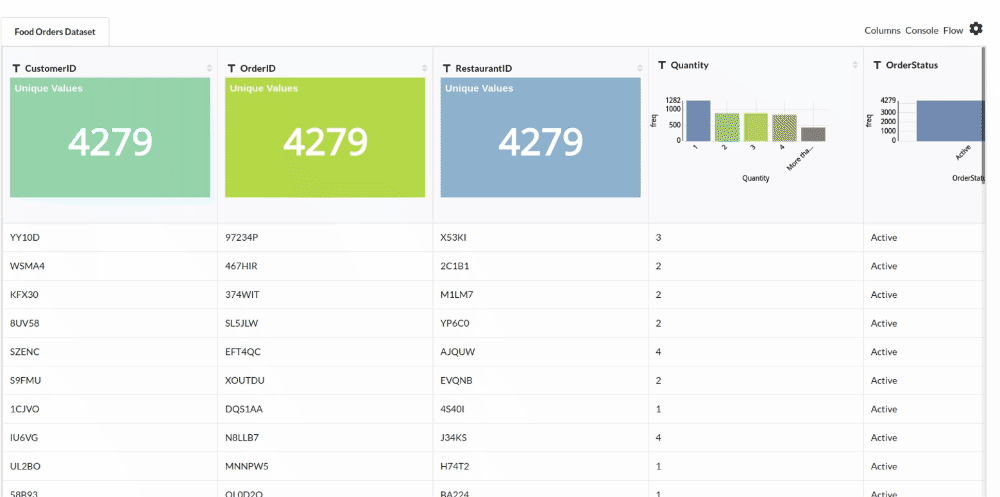Click the CustomerID text type icon

click(17, 68)
